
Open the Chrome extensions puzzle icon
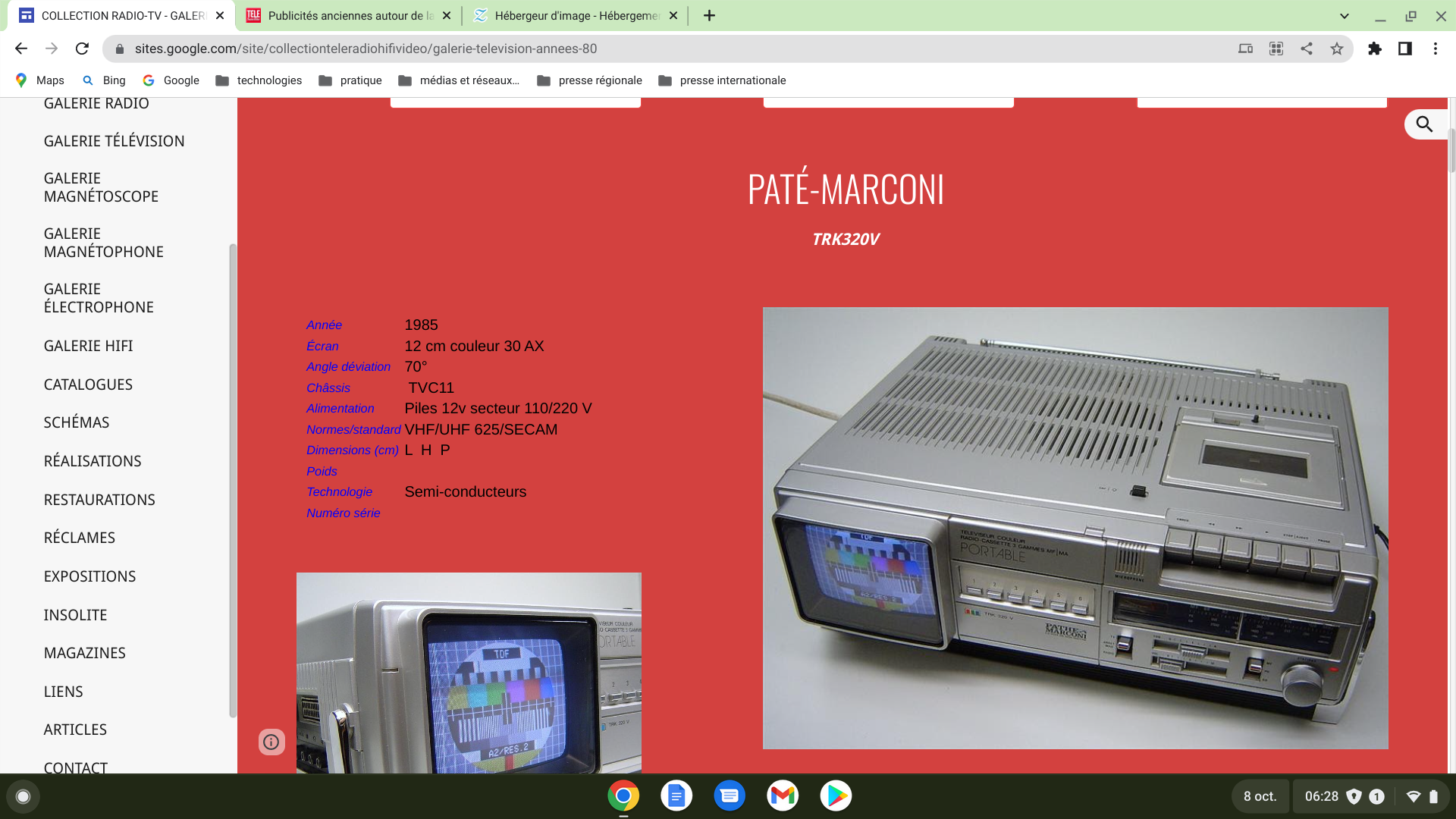click(x=1374, y=49)
